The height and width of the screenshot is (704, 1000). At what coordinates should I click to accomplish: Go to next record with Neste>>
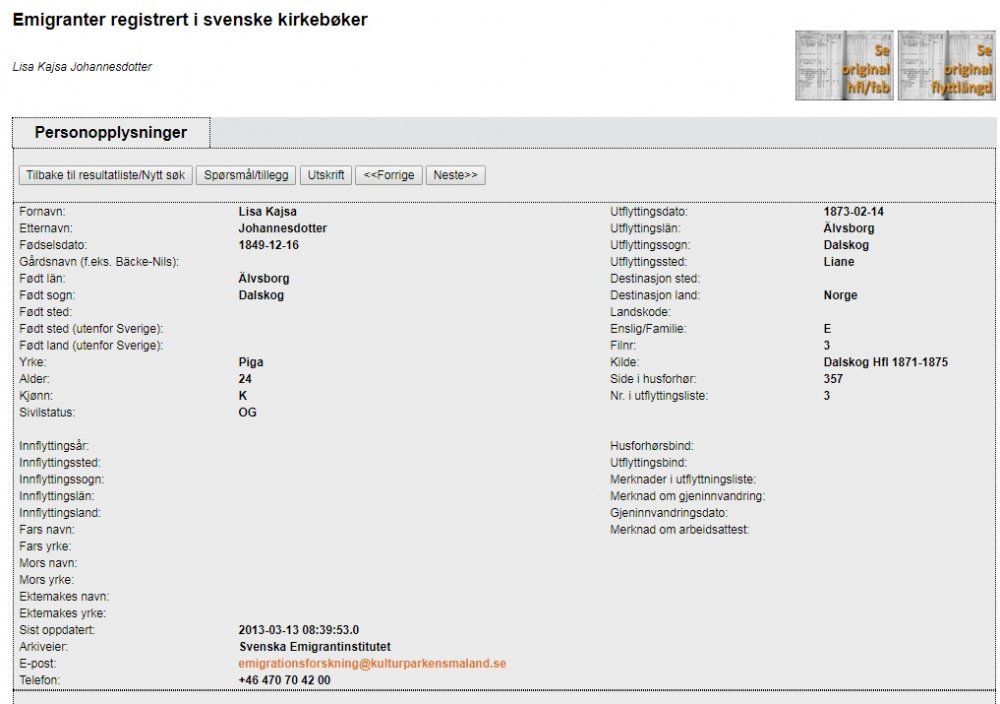point(455,175)
